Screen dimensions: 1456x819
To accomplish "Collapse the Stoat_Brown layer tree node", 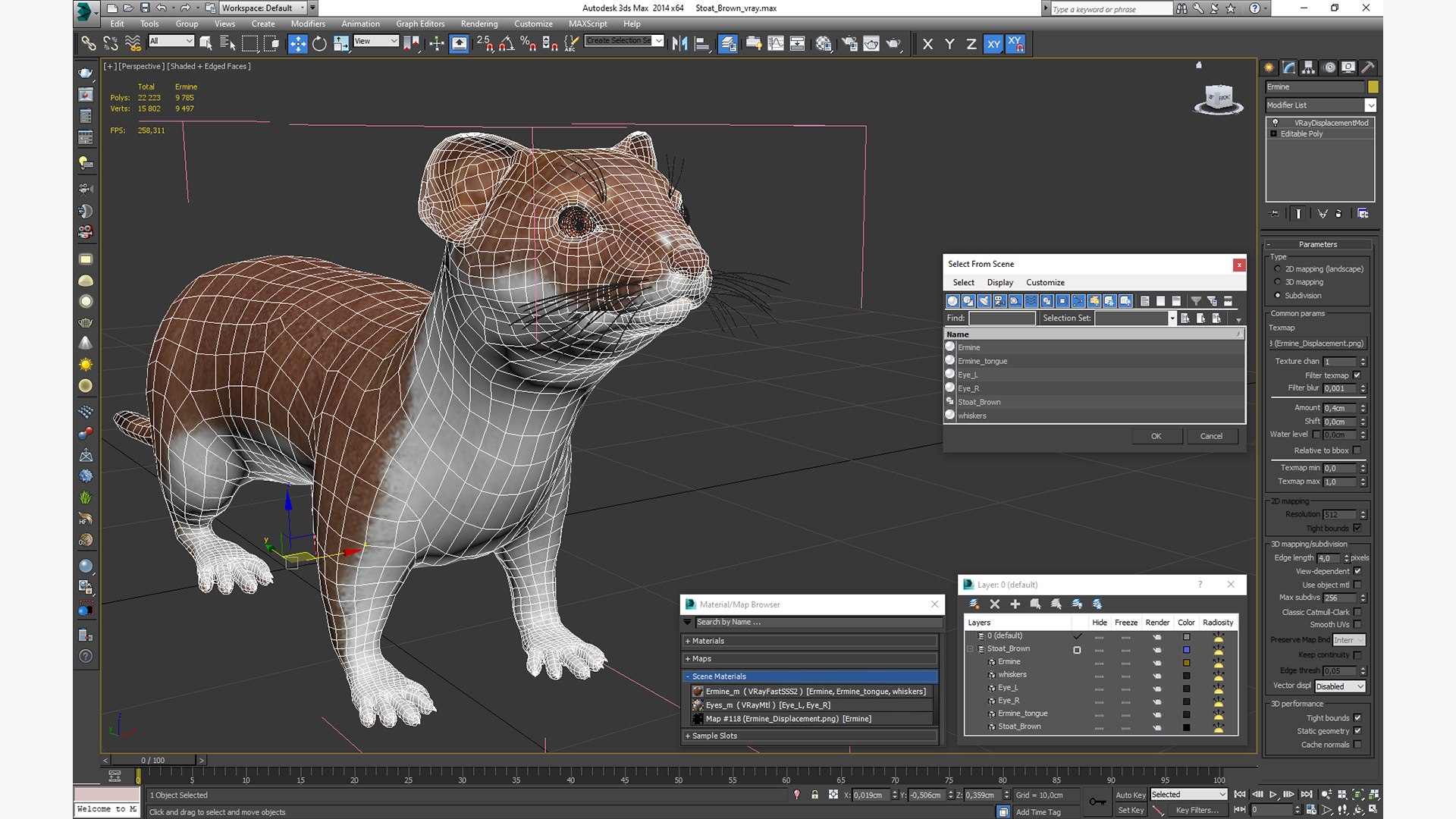I will point(970,649).
